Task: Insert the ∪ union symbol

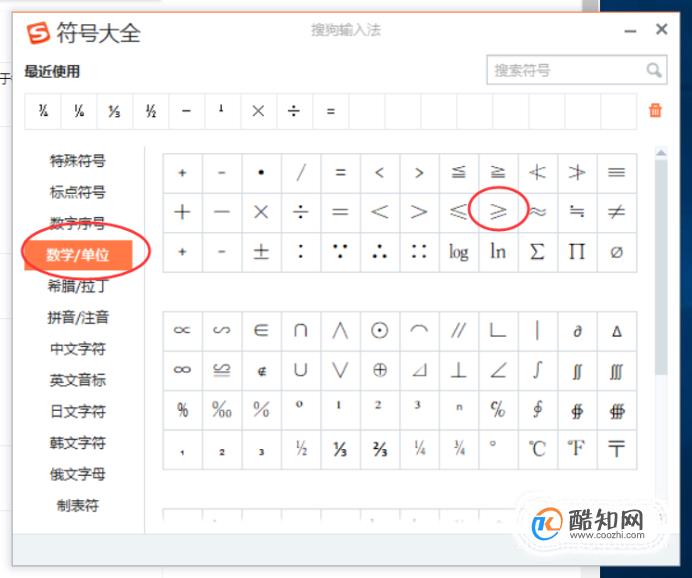Action: pyautogui.click(x=301, y=370)
